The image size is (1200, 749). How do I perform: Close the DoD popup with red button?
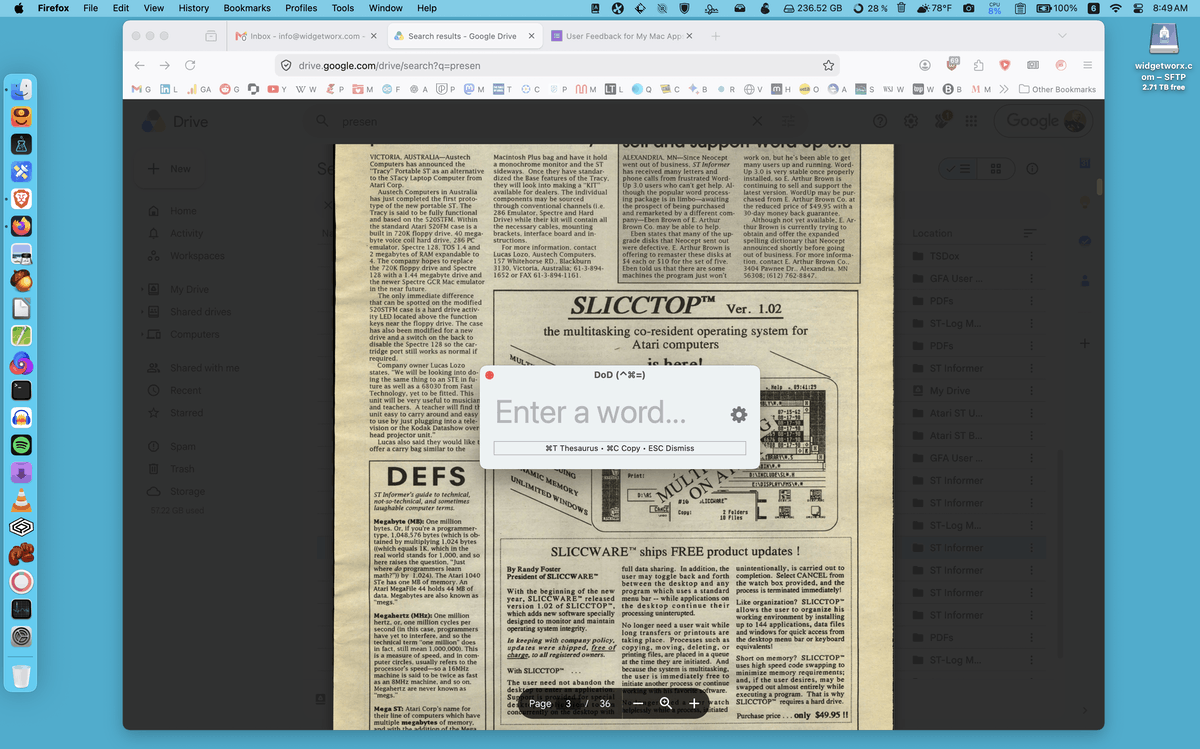pyautogui.click(x=489, y=375)
